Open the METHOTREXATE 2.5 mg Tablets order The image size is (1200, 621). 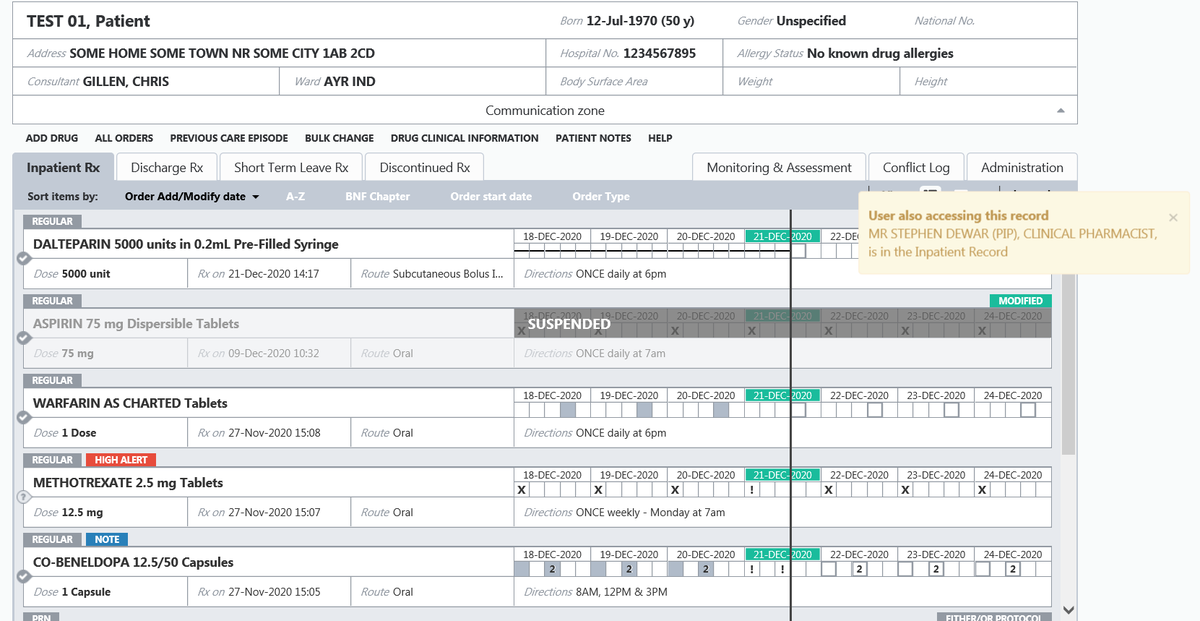[x=128, y=483]
